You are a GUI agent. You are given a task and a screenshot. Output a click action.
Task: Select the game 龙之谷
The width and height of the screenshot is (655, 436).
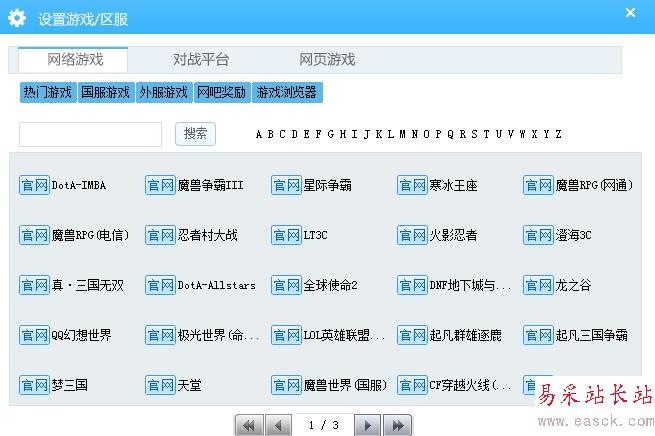tap(573, 285)
